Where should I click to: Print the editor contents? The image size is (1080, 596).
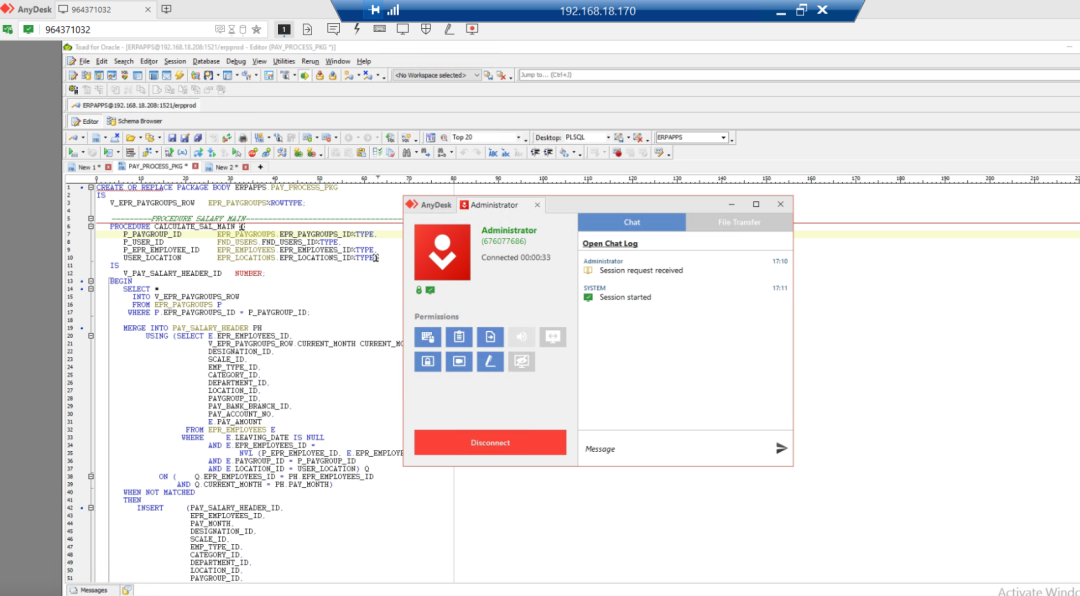[242, 137]
